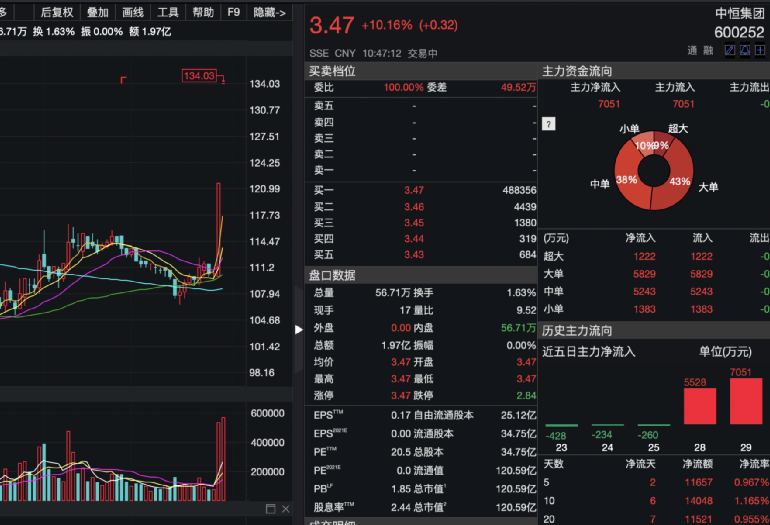
Task: Click the stock name 中恒集团
Action: tap(740, 14)
